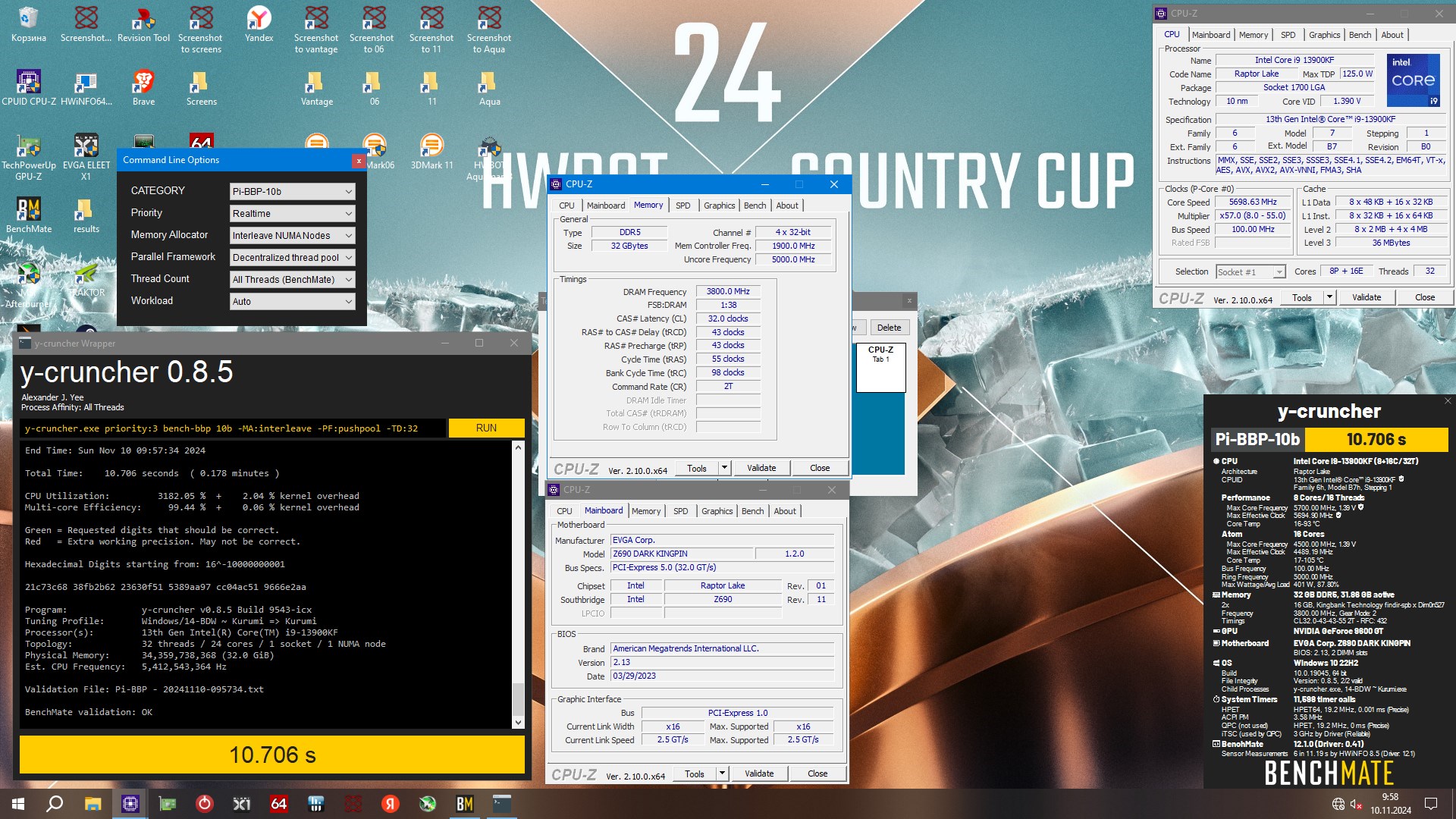Open the results folder on desktop
1456x819 pixels.
point(86,215)
